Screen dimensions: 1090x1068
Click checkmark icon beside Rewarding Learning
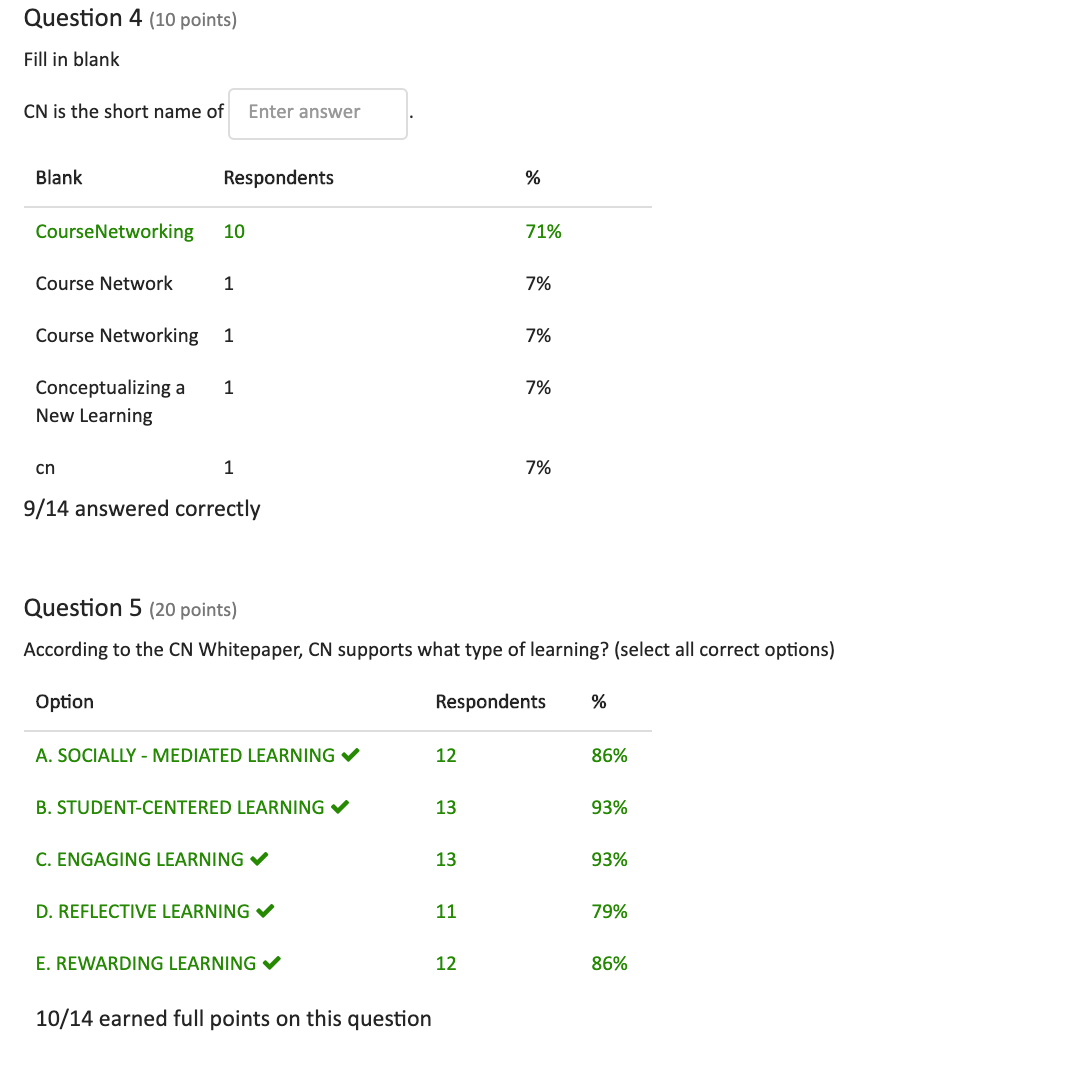[x=272, y=963]
